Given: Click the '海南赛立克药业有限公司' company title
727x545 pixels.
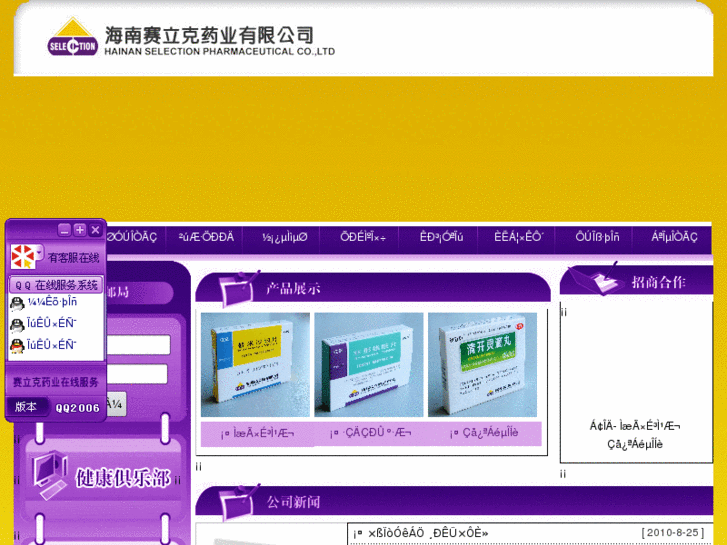Looking at the screenshot, I should click(x=209, y=35).
